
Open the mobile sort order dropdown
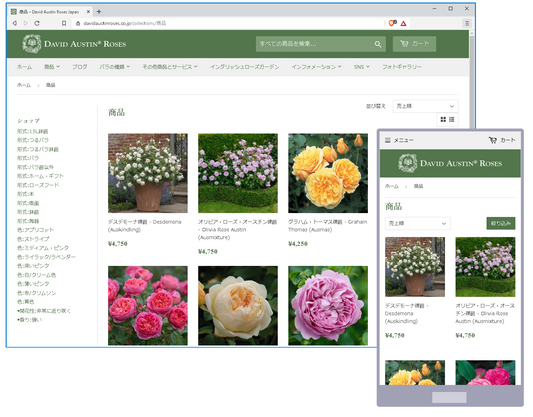(x=418, y=223)
